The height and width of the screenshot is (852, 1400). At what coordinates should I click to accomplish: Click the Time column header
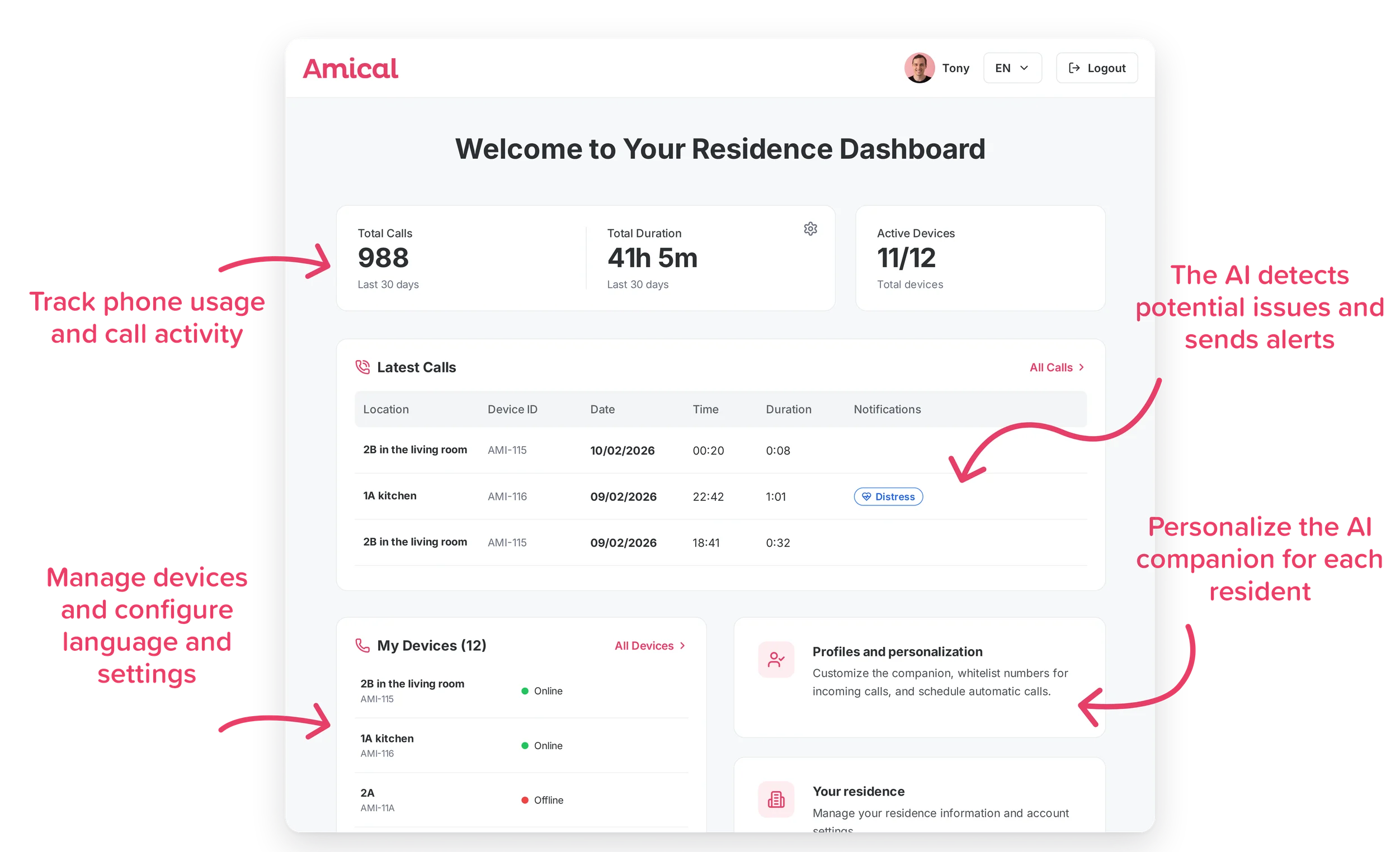pos(706,409)
